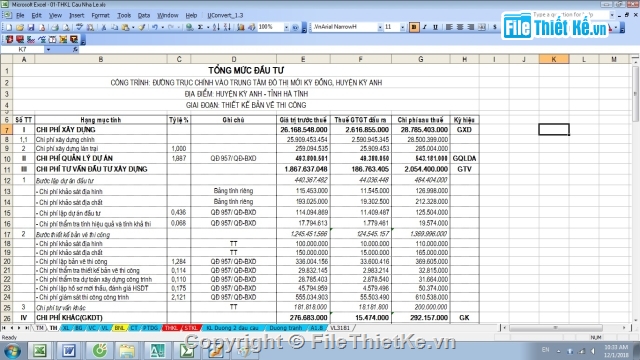The image size is (640, 360).
Task: Click the Chart Wizard icon
Action: 241,27
